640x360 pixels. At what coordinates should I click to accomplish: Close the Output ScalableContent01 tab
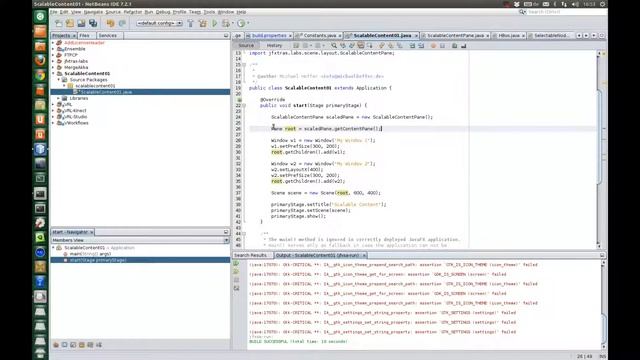[364, 256]
